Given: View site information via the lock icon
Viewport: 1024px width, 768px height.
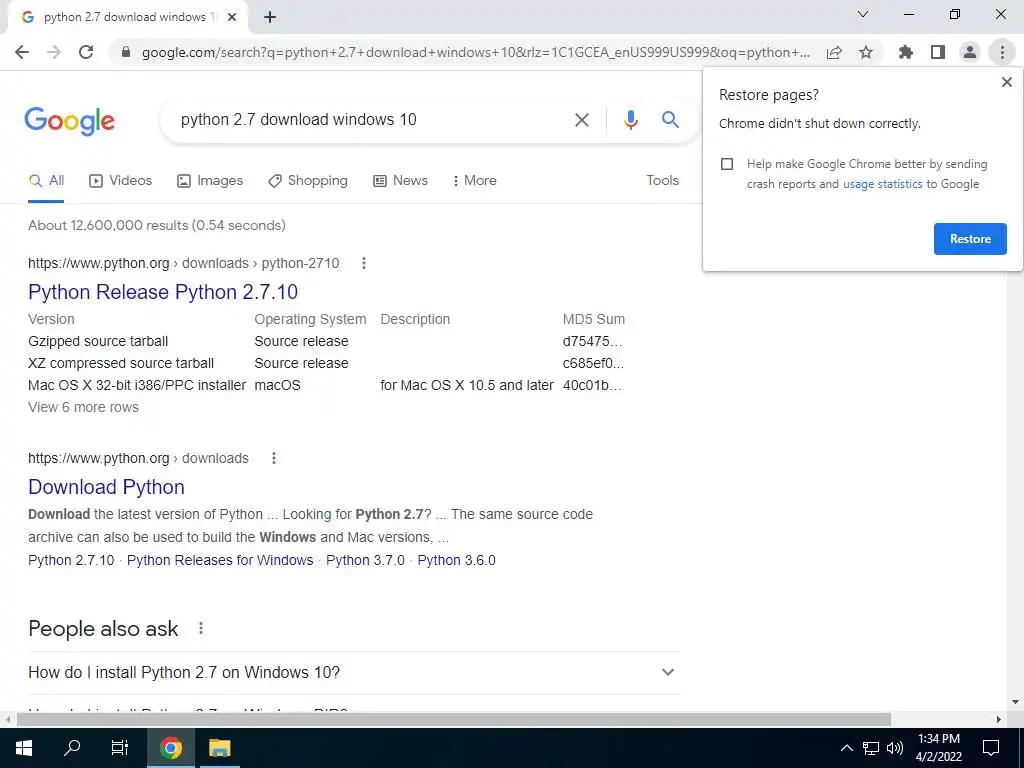Looking at the screenshot, I should click(x=126, y=52).
